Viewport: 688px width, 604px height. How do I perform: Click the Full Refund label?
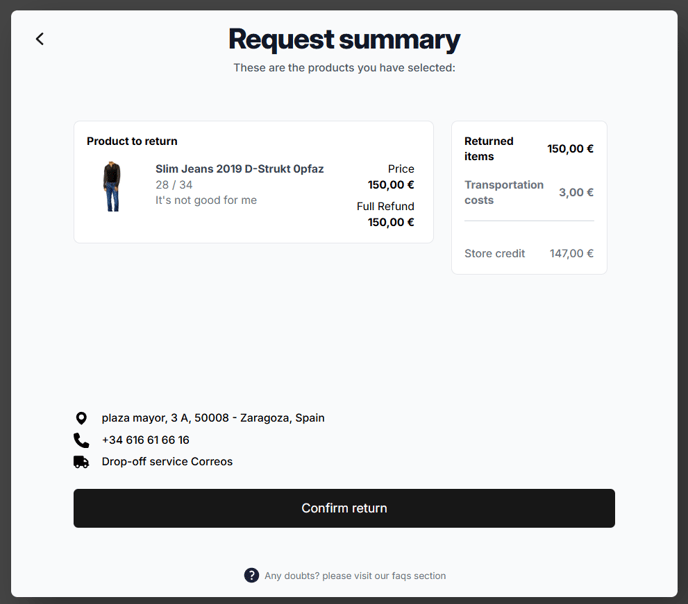coord(385,206)
